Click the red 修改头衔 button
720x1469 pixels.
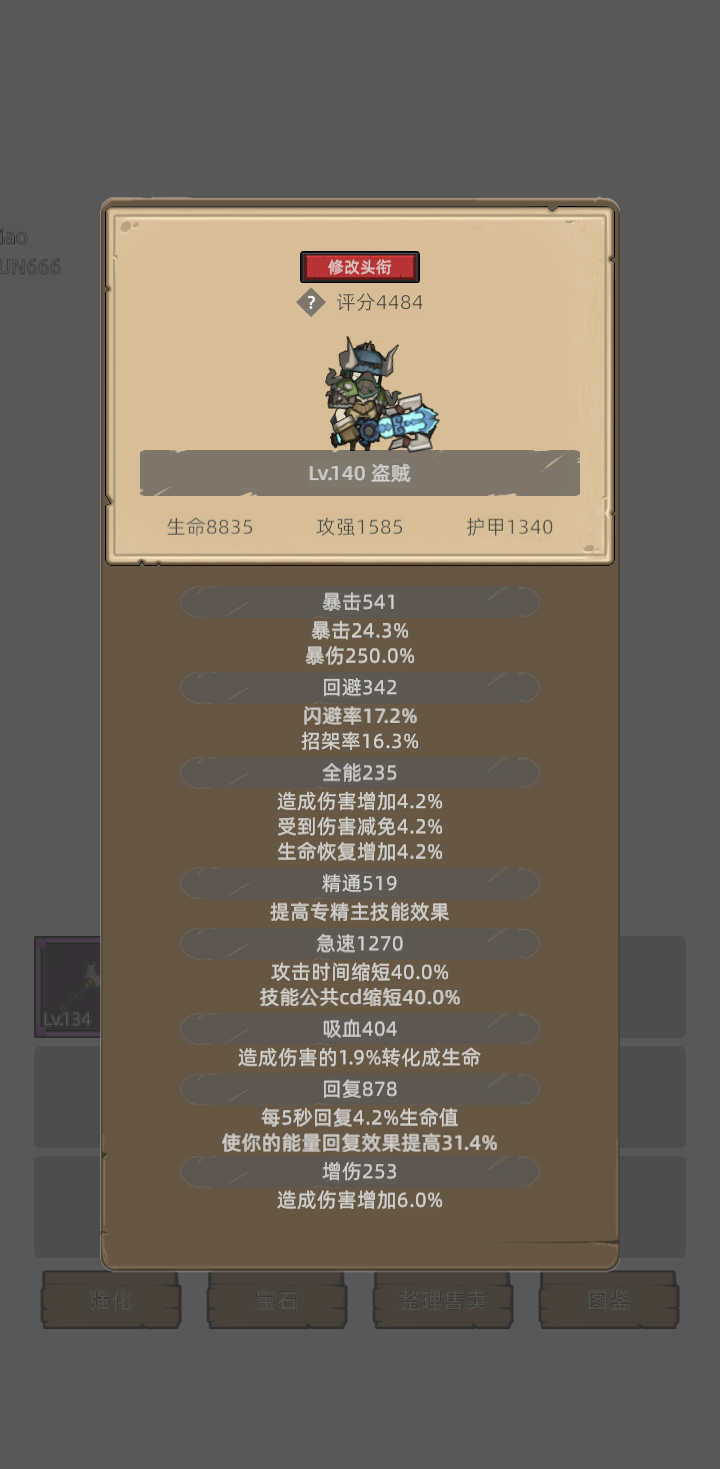[x=360, y=267]
